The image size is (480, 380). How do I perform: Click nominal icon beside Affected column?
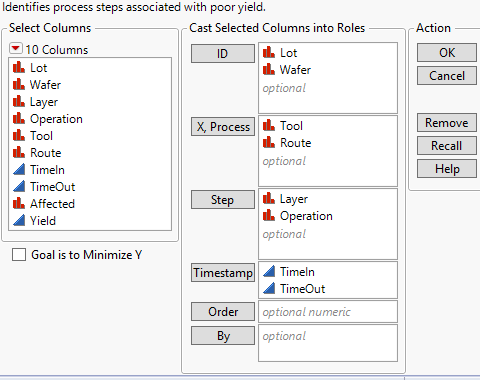(19, 203)
